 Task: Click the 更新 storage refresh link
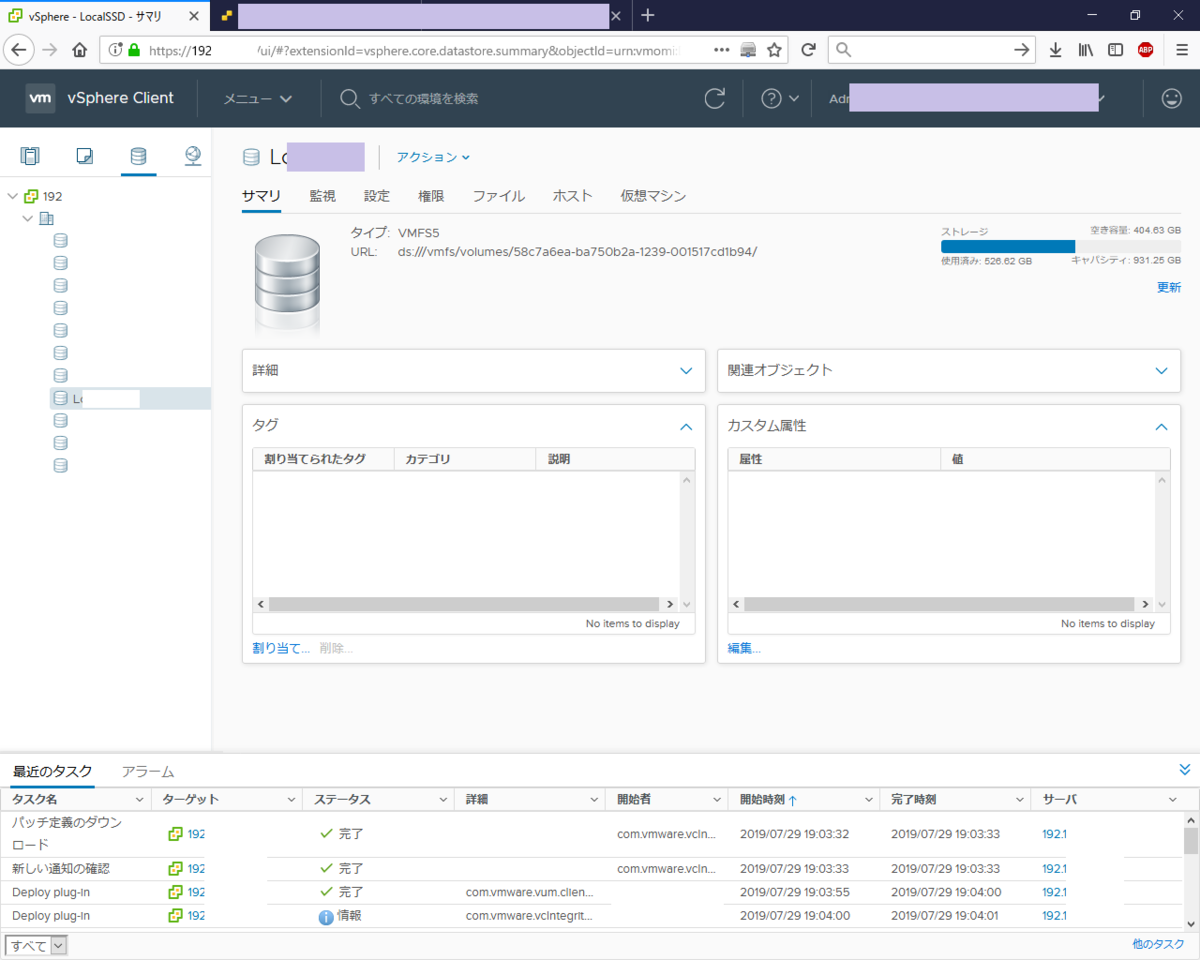tap(1169, 287)
